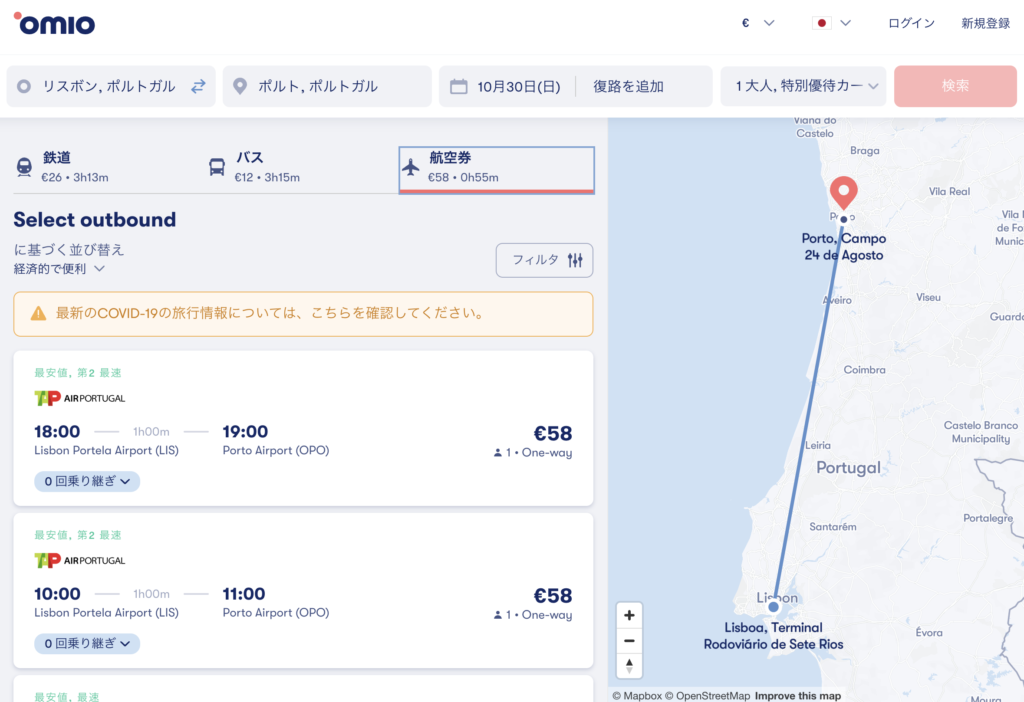Zoom out on the map
The image size is (1024, 702).
[629, 640]
